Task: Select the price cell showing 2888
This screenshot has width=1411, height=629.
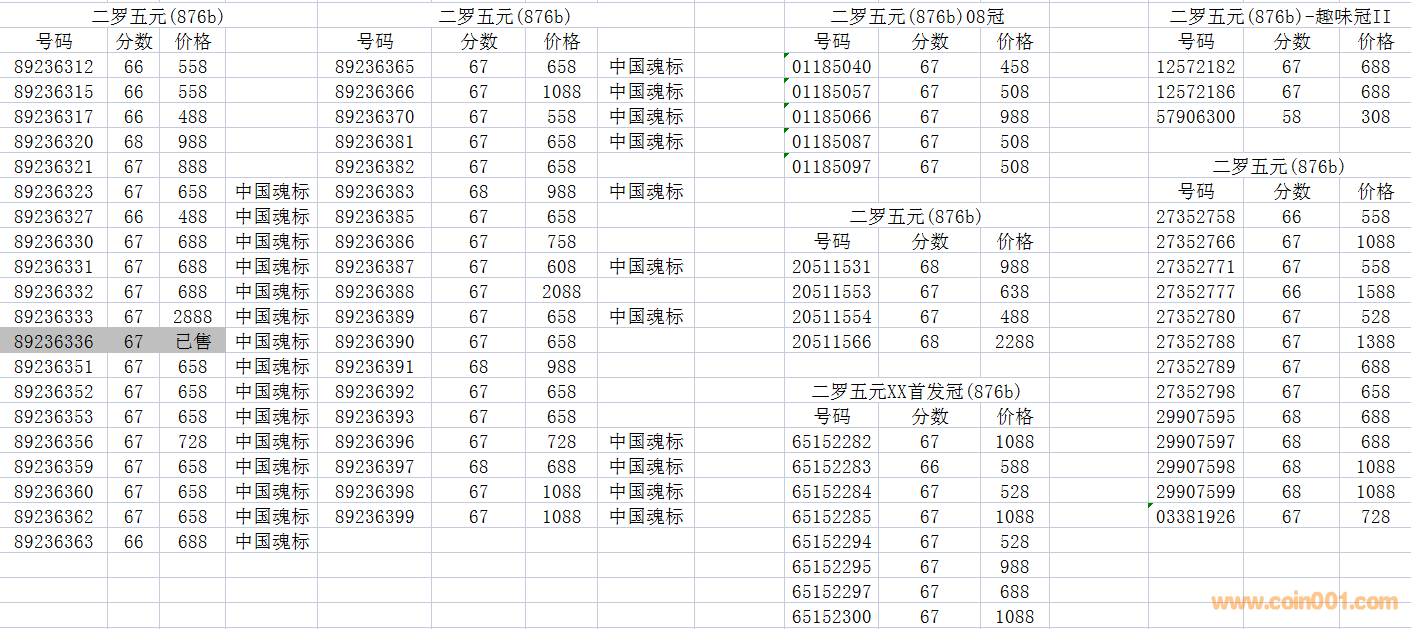Action: 192,317
